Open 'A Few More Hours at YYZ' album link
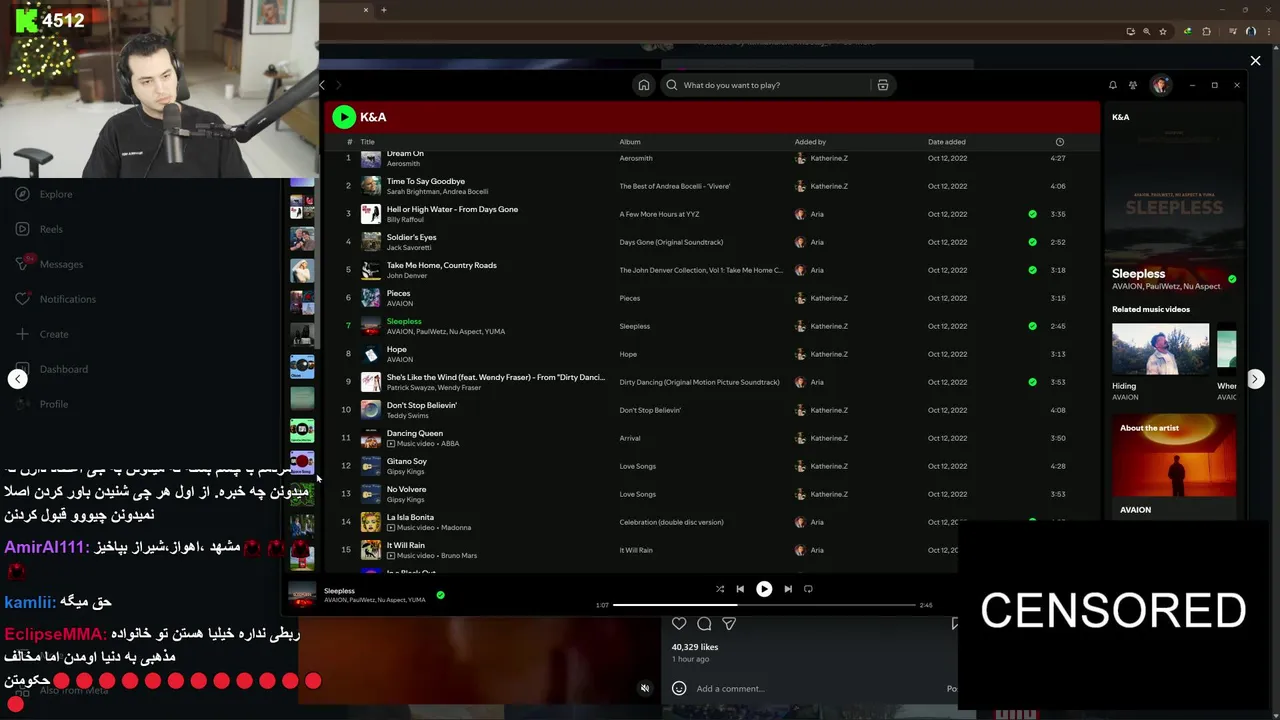 pos(659,214)
